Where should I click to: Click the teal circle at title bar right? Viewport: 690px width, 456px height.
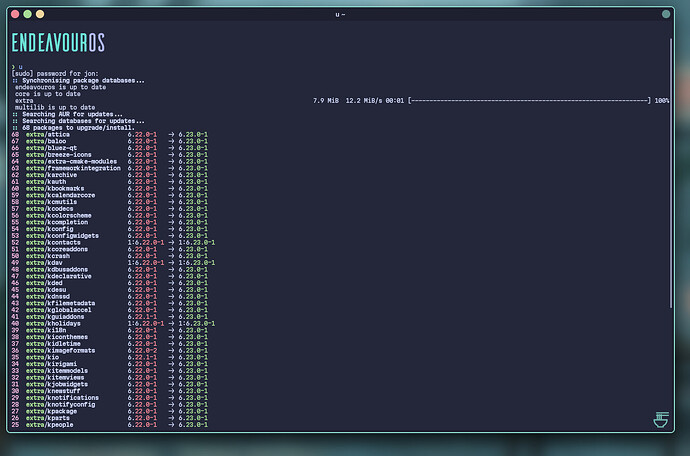pyautogui.click(x=666, y=14)
